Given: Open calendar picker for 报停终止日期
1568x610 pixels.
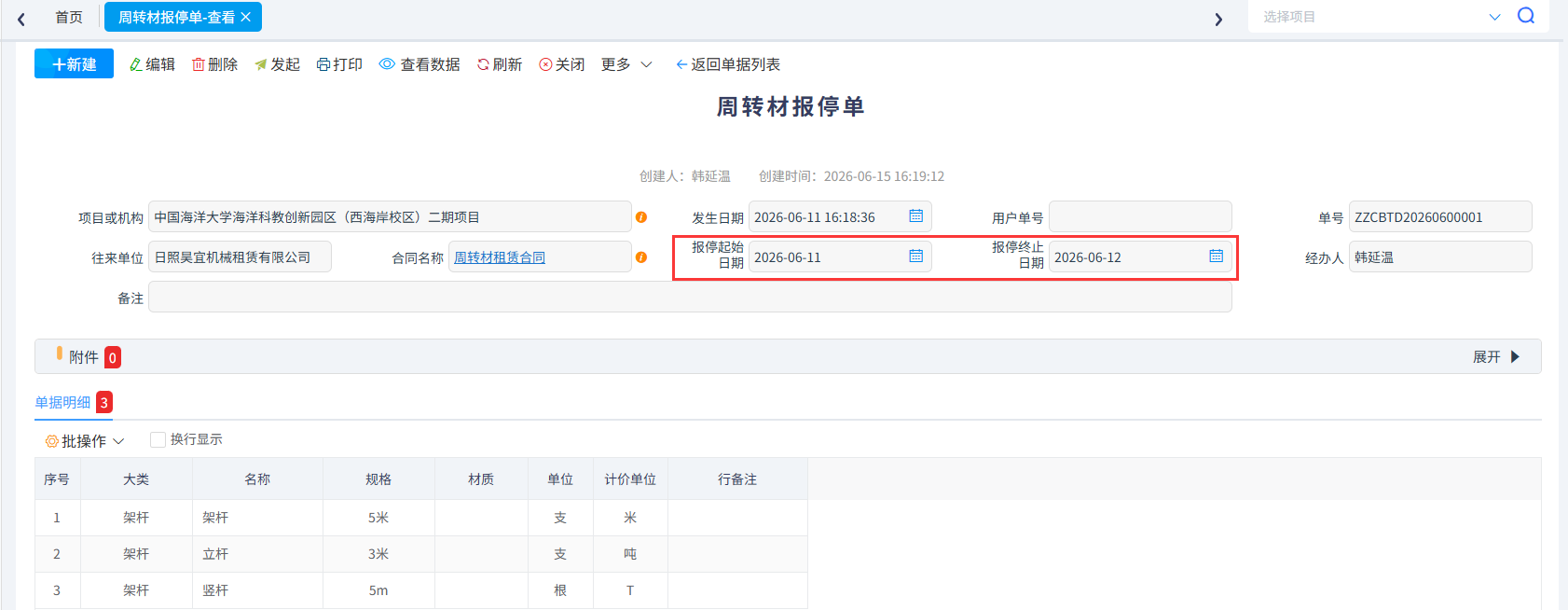Looking at the screenshot, I should [x=1217, y=256].
